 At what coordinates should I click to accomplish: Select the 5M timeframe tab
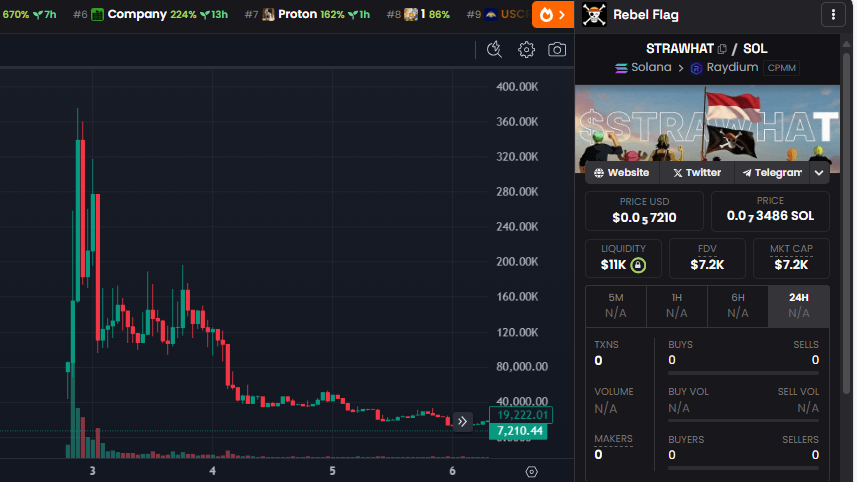tap(615, 305)
